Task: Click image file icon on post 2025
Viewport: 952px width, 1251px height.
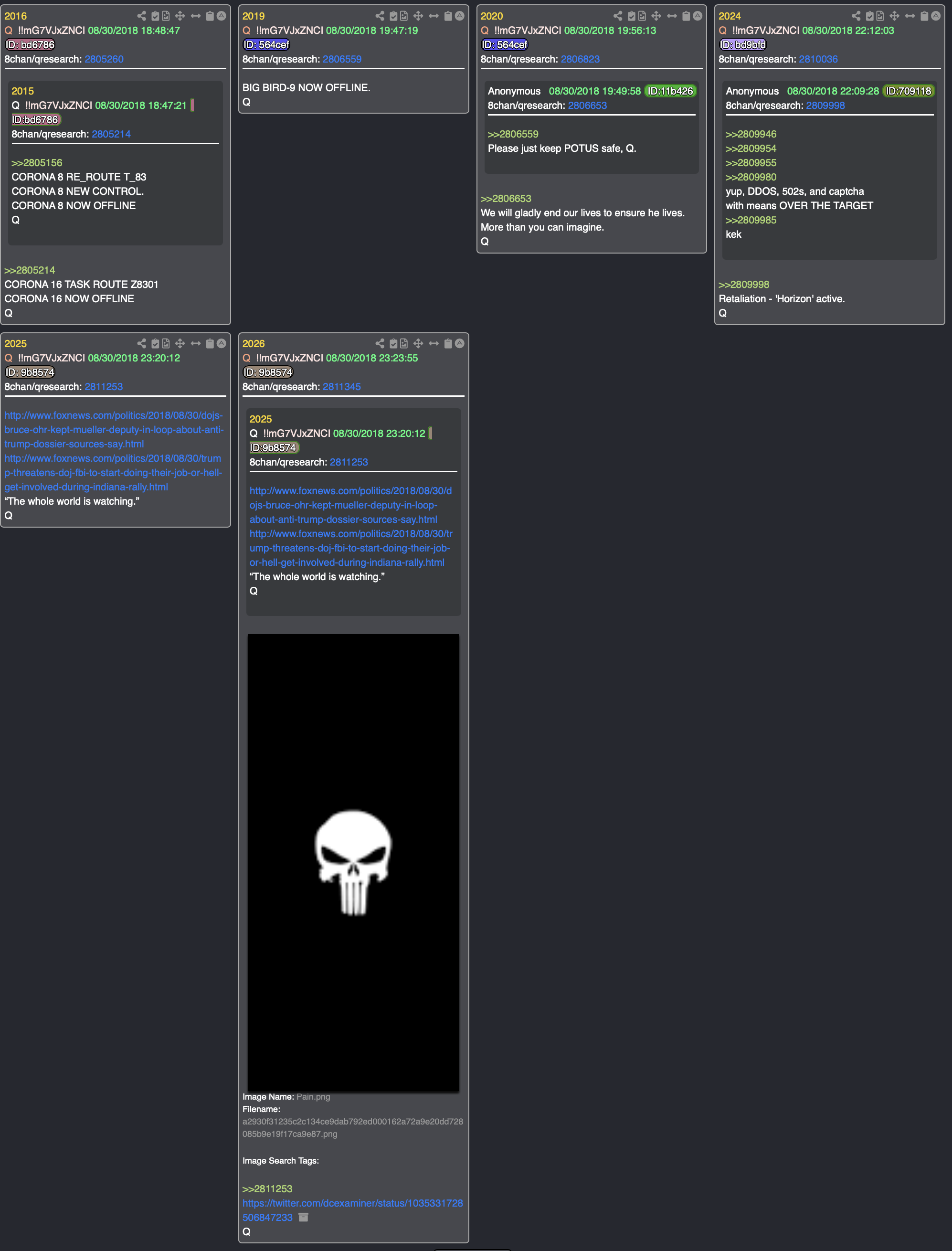Action: 166,343
